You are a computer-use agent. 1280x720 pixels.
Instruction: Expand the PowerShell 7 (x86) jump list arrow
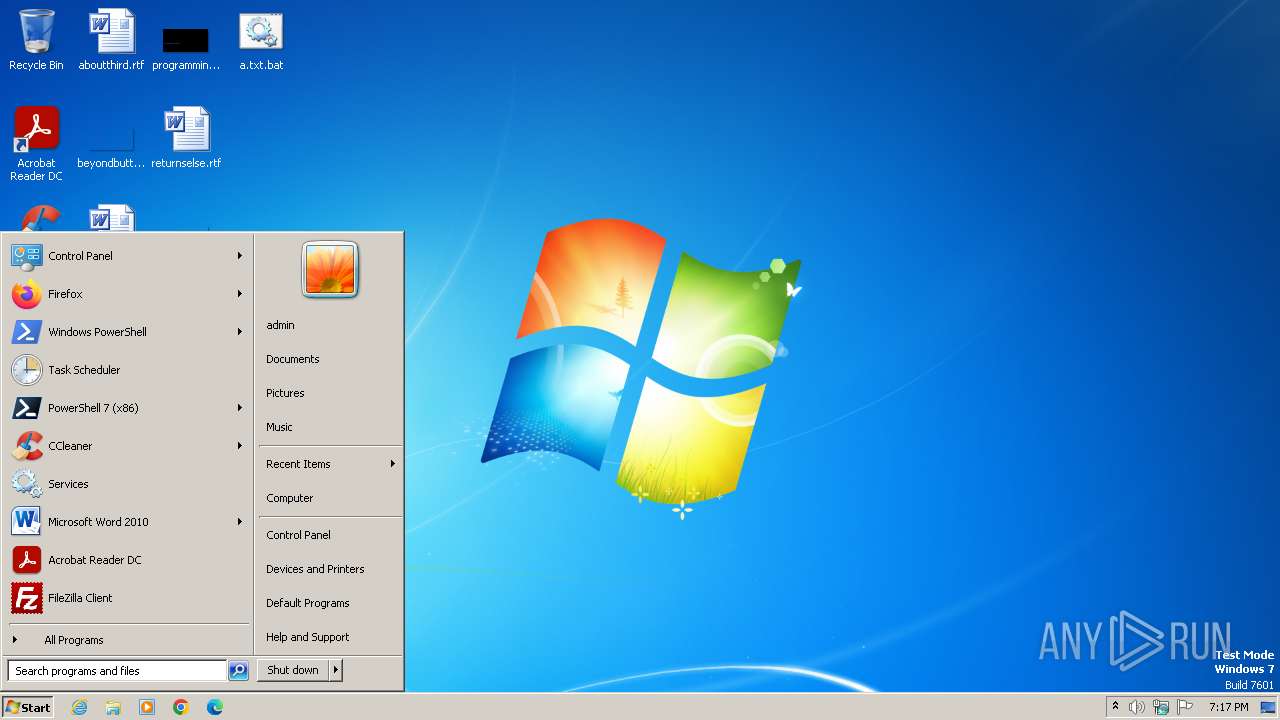240,408
